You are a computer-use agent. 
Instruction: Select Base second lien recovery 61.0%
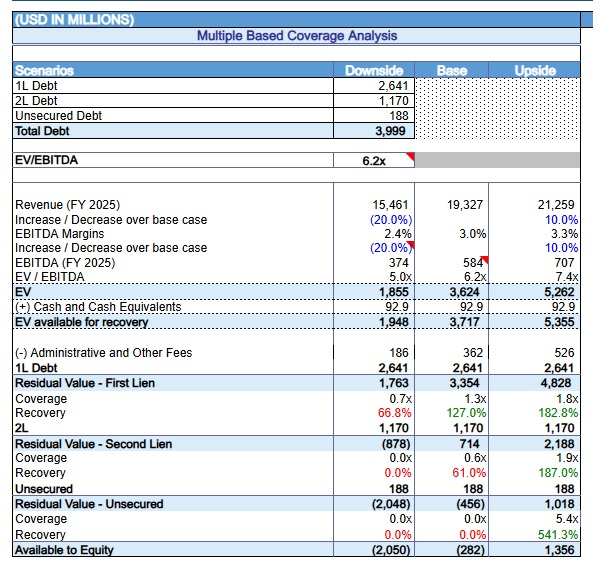(469, 473)
